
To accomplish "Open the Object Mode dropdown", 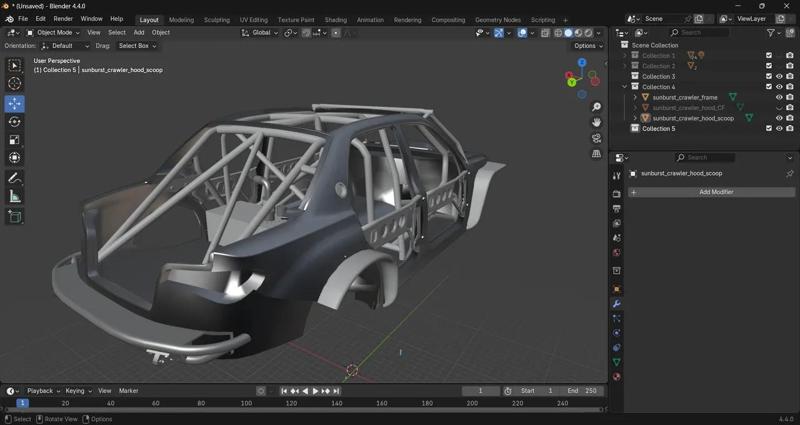I will click(52, 33).
